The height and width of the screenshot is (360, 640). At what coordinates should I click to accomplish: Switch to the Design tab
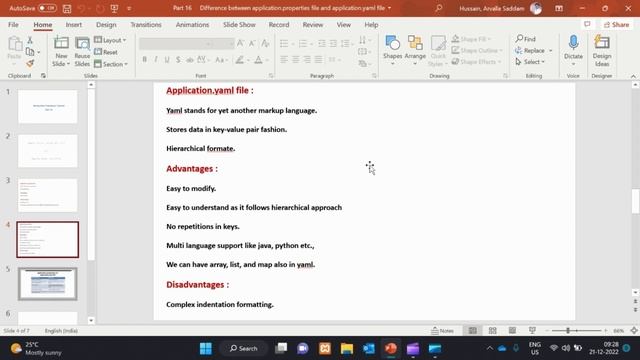pyautogui.click(x=106, y=24)
